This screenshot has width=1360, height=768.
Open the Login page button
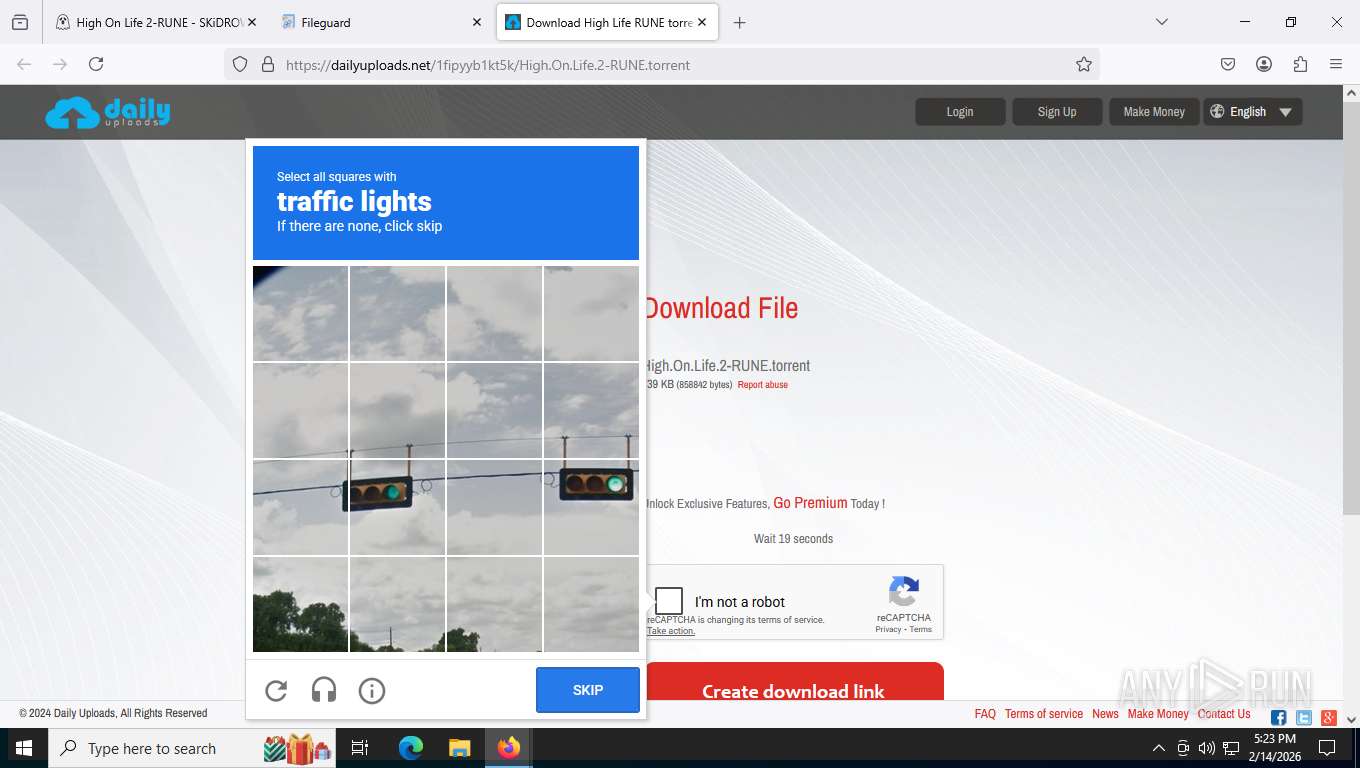(x=960, y=112)
